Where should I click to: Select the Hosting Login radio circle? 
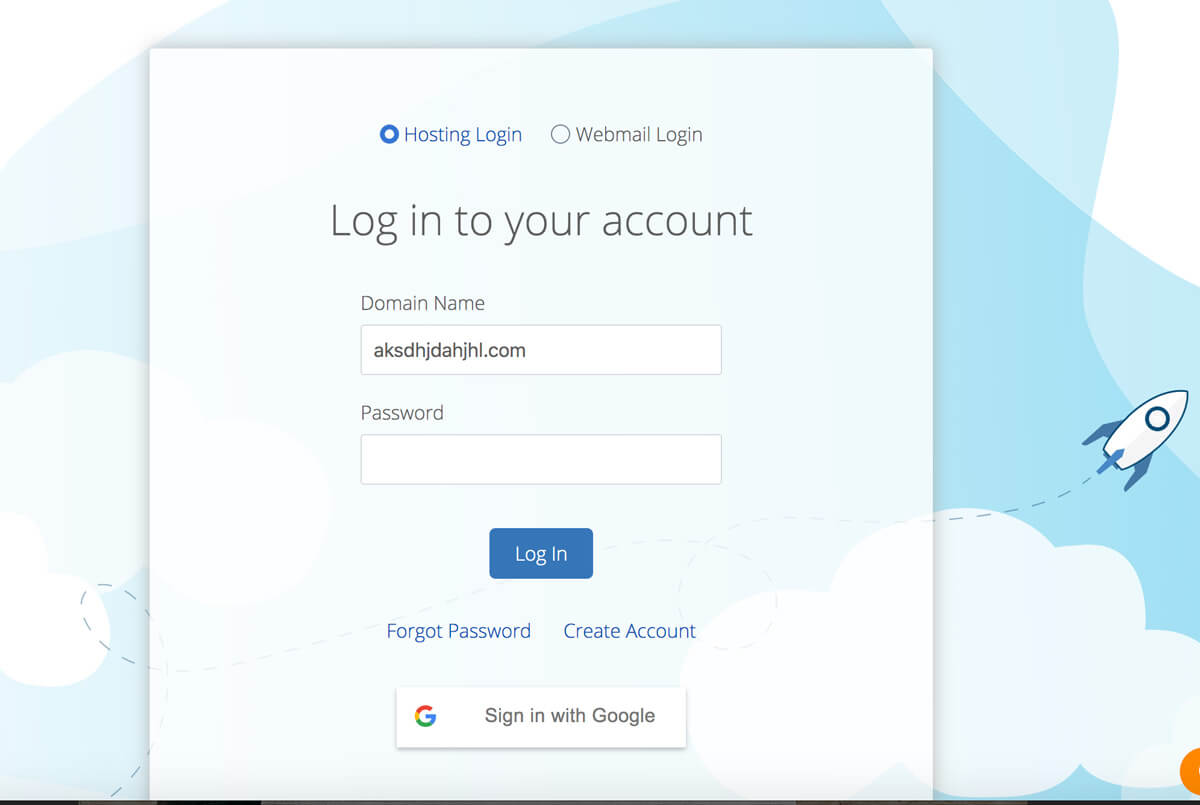tap(389, 134)
